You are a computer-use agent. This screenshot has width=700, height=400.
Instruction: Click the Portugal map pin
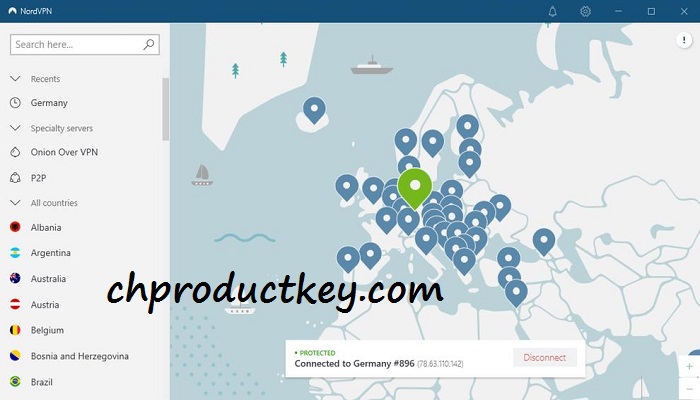coord(348,259)
